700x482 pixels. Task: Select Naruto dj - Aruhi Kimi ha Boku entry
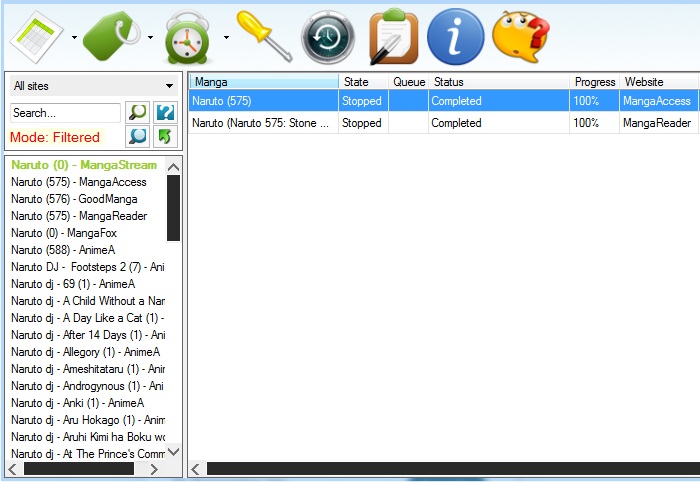(x=88, y=437)
